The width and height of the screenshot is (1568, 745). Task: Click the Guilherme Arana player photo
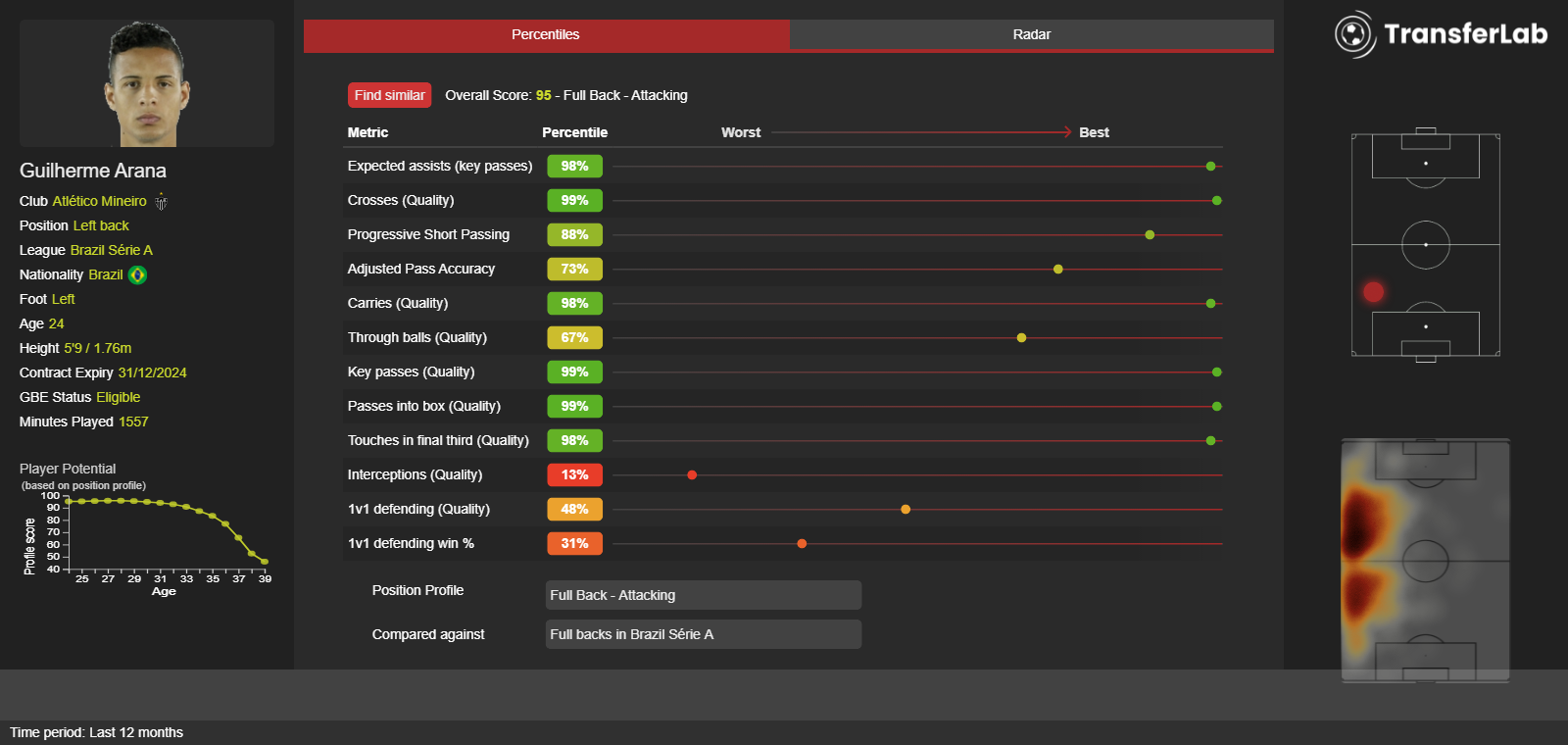click(147, 83)
